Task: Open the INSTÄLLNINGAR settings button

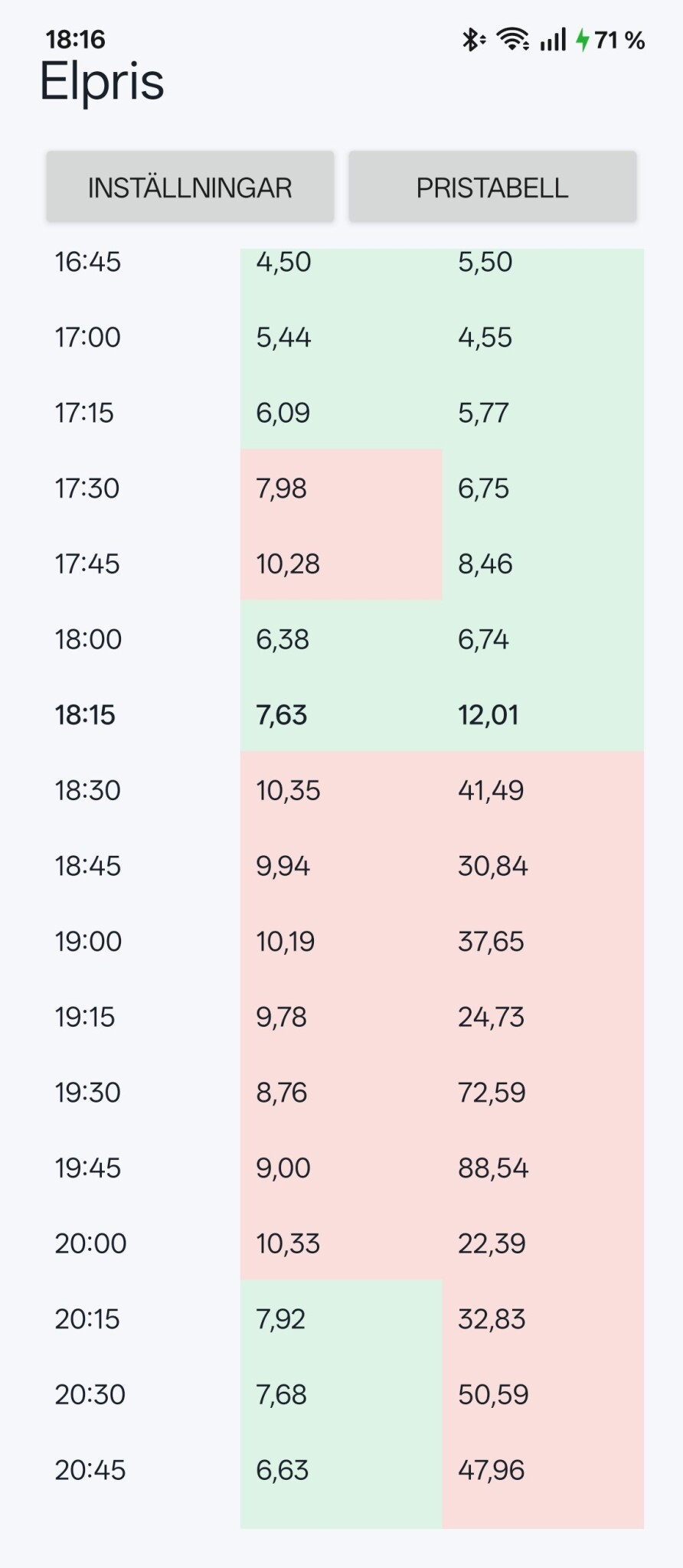Action: [190, 188]
